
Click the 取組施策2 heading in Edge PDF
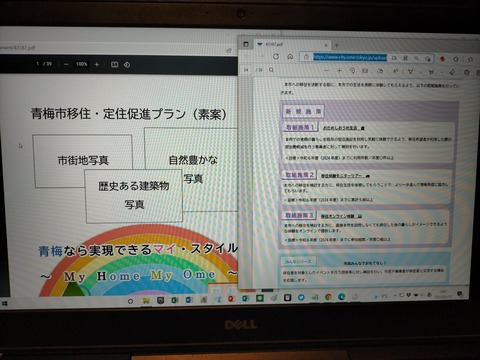(x=299, y=175)
